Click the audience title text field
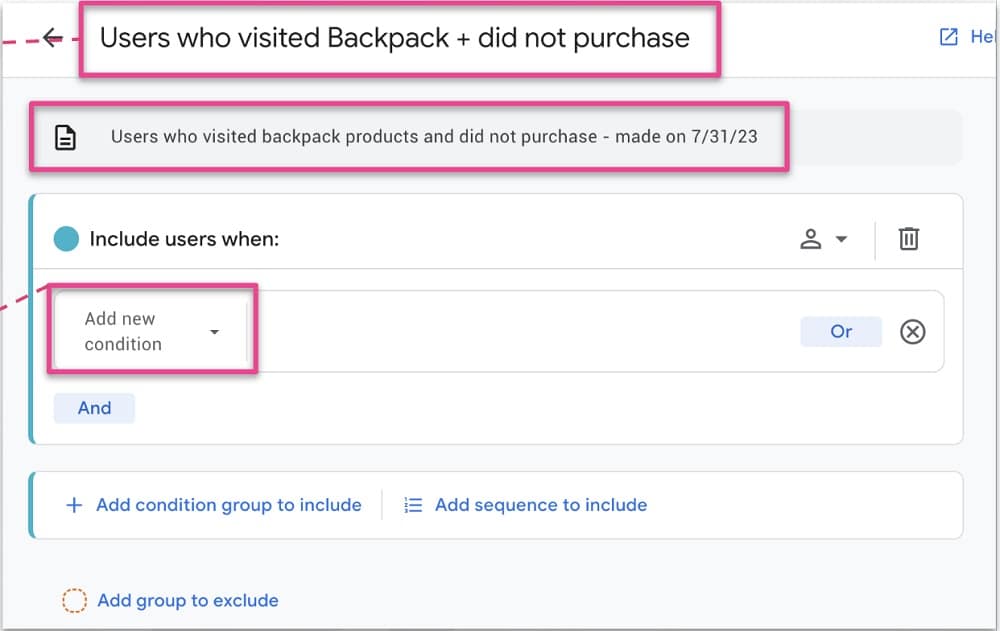 395,38
